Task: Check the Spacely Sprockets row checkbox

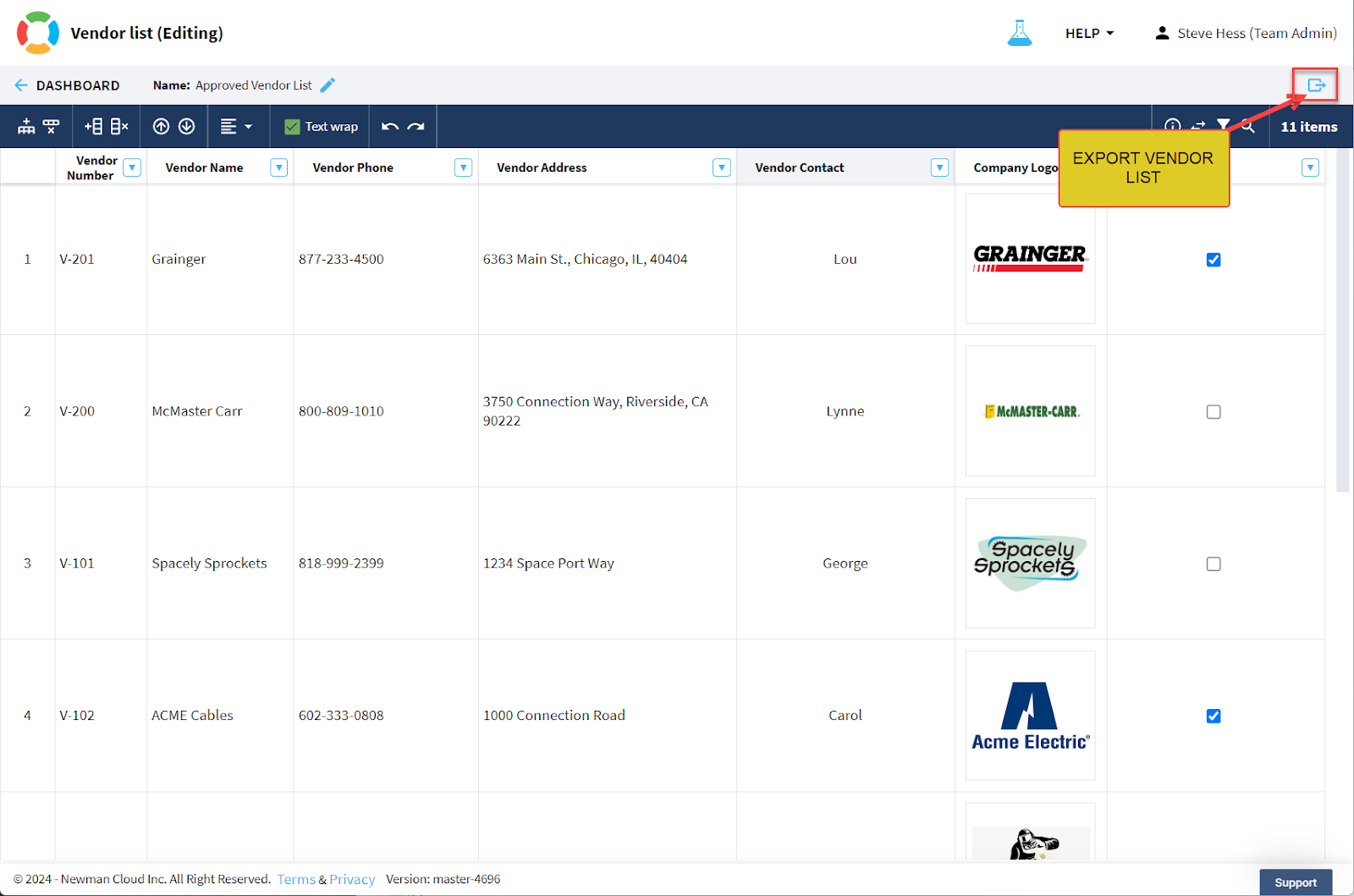Action: [x=1214, y=564]
